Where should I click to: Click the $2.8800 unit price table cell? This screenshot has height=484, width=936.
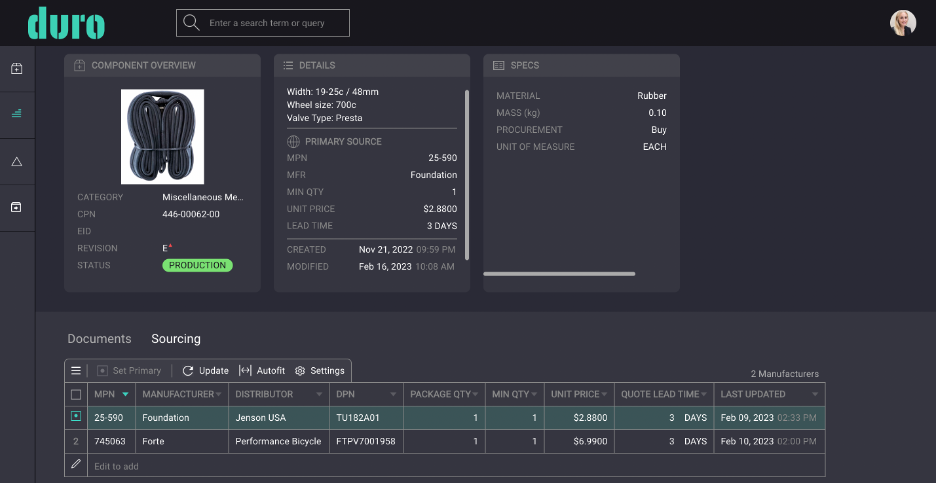(580, 418)
